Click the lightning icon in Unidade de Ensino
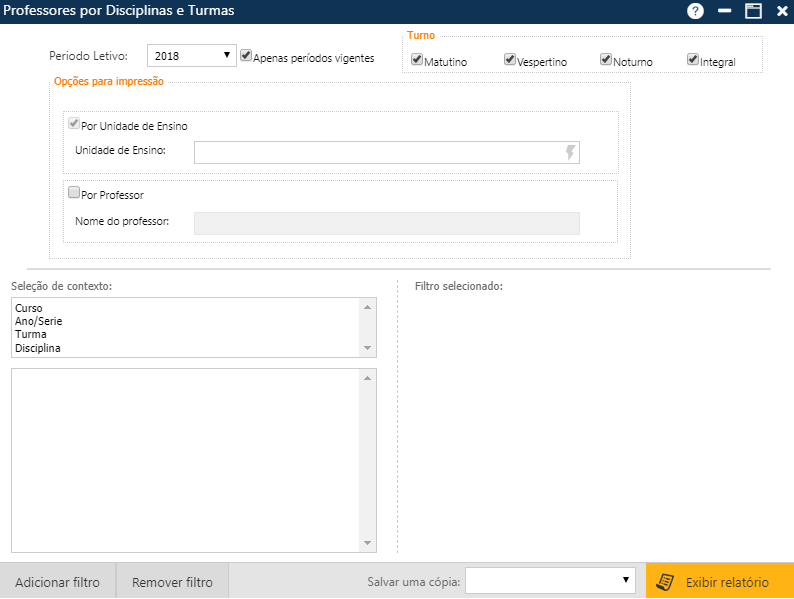 click(571, 152)
